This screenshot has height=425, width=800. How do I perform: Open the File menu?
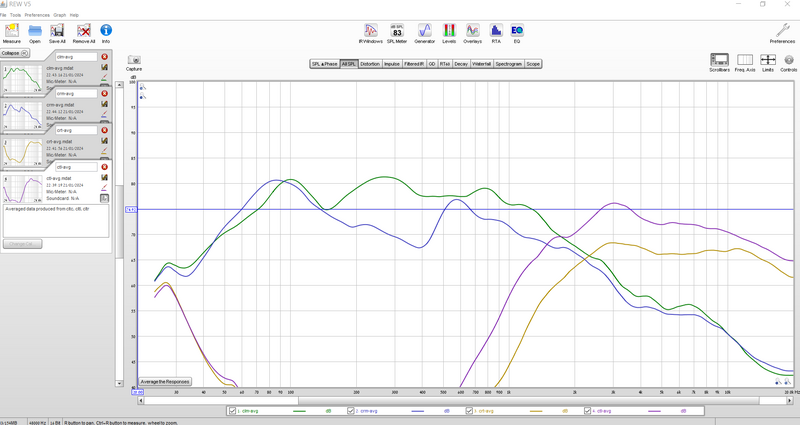pos(3,15)
